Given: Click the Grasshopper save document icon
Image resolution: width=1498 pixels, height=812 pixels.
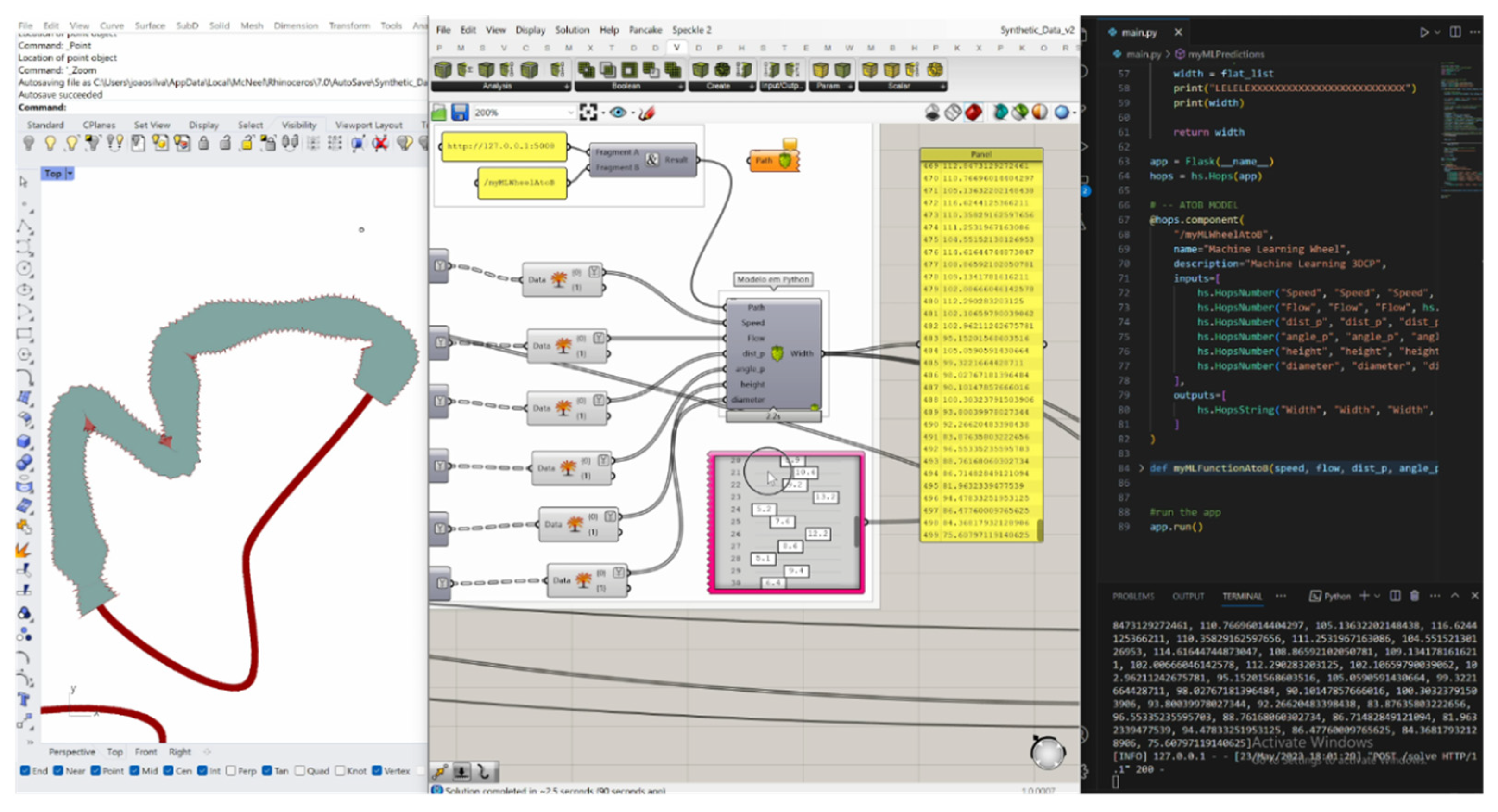Looking at the screenshot, I should pyautogui.click(x=460, y=113).
